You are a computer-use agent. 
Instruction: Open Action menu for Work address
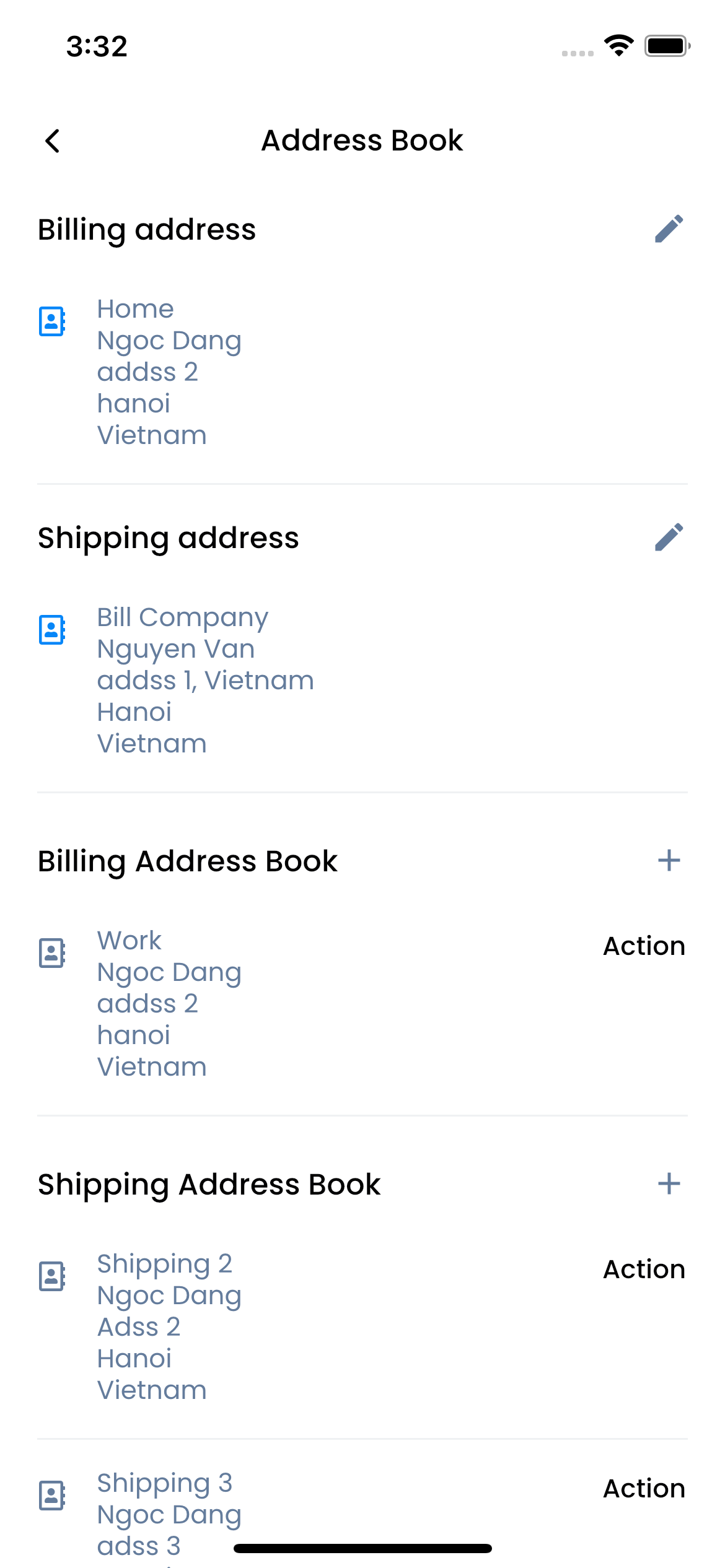(644, 946)
